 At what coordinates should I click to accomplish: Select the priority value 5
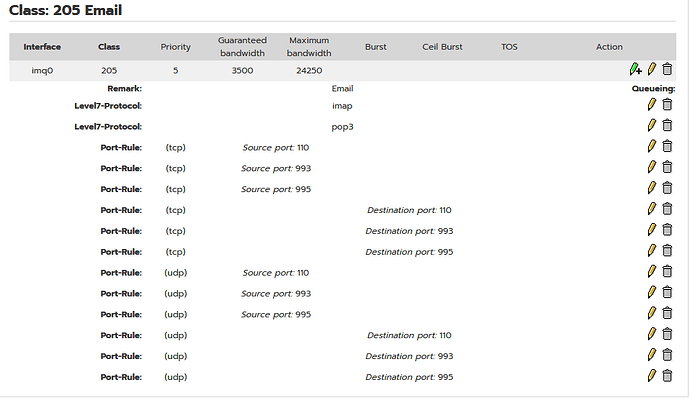coord(176,70)
